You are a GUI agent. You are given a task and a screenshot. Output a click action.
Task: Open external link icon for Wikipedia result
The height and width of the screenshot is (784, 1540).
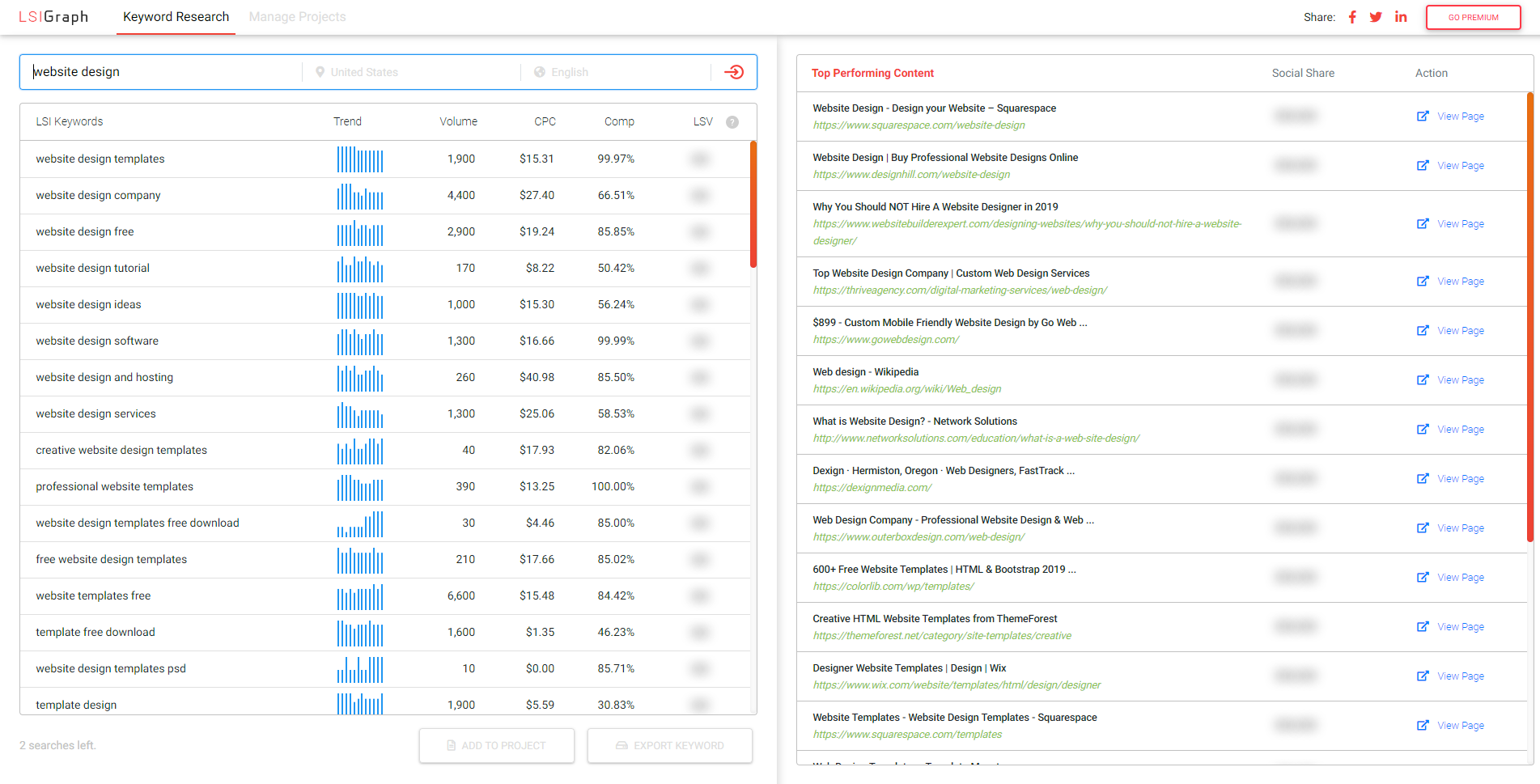click(x=1423, y=379)
